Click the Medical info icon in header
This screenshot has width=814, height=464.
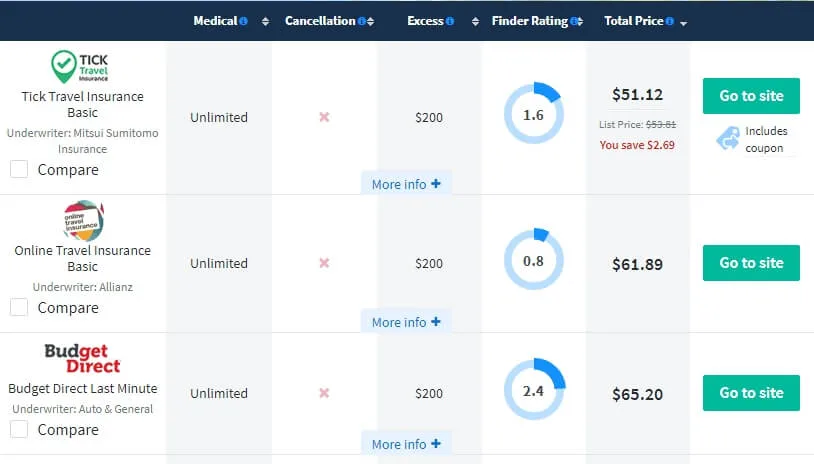tap(243, 21)
